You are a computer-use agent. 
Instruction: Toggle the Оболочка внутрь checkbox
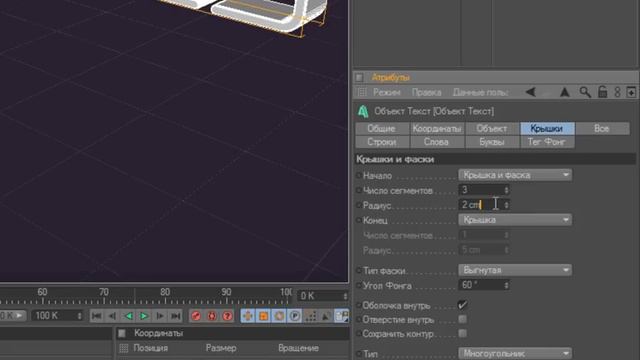point(462,305)
